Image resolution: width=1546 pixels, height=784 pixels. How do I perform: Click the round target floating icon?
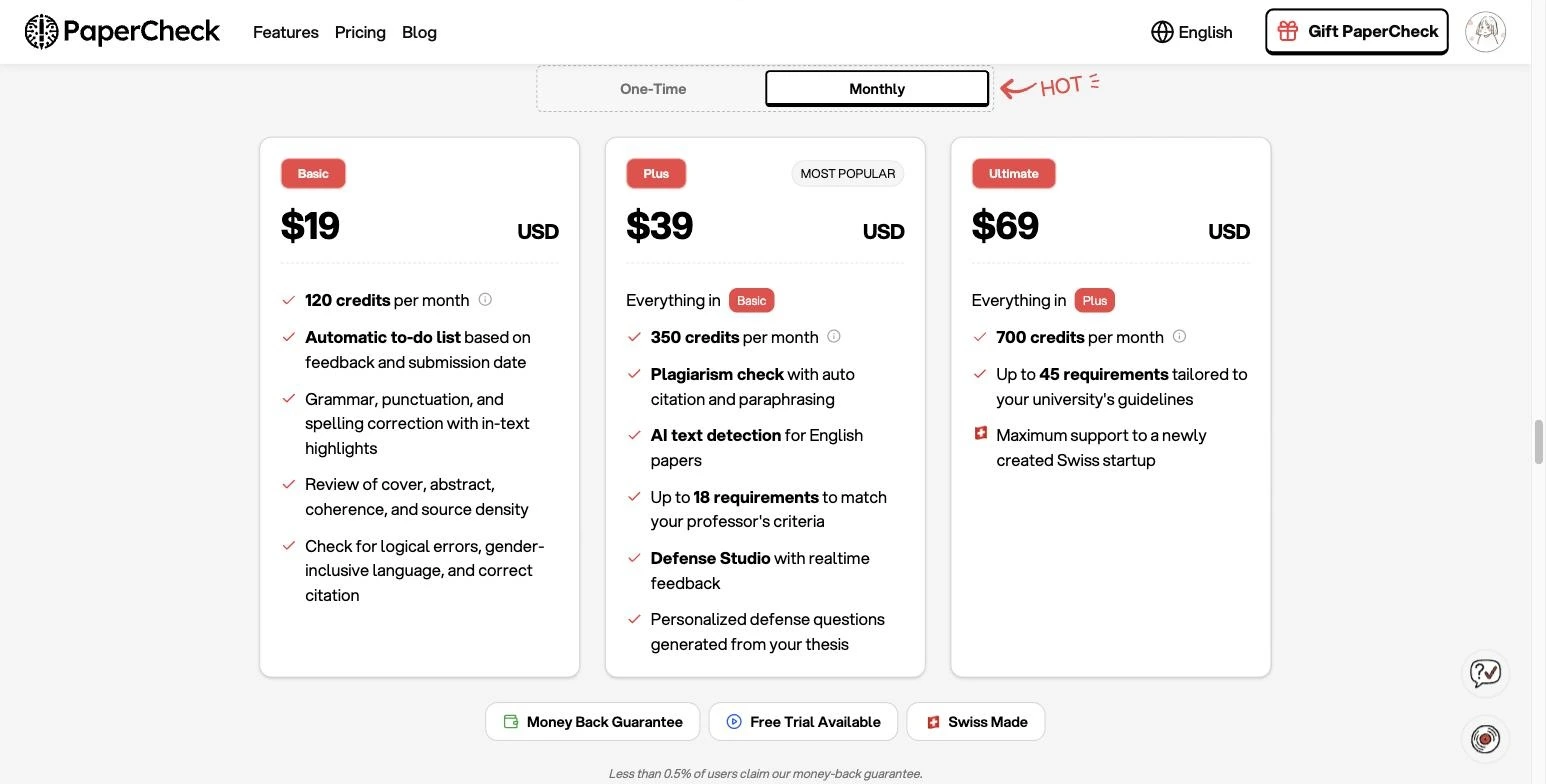(x=1485, y=739)
